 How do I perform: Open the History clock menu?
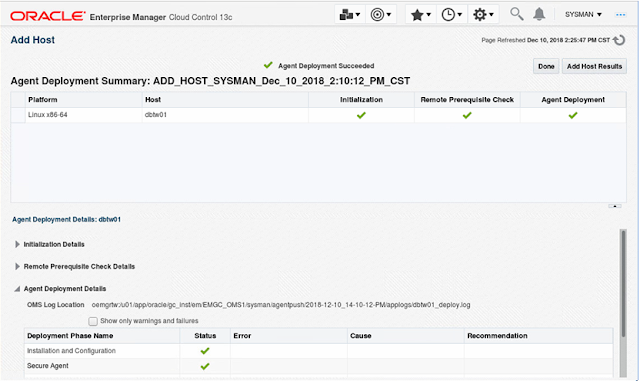click(x=452, y=15)
